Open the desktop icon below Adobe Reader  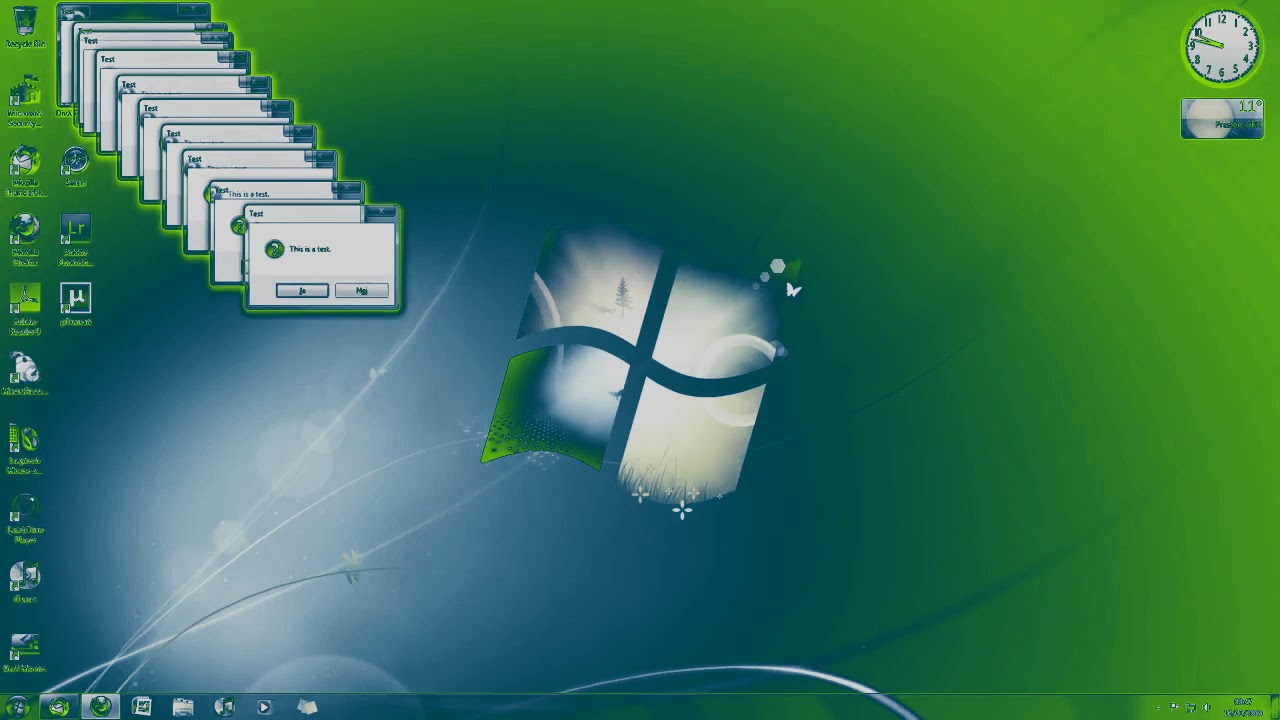coord(25,375)
